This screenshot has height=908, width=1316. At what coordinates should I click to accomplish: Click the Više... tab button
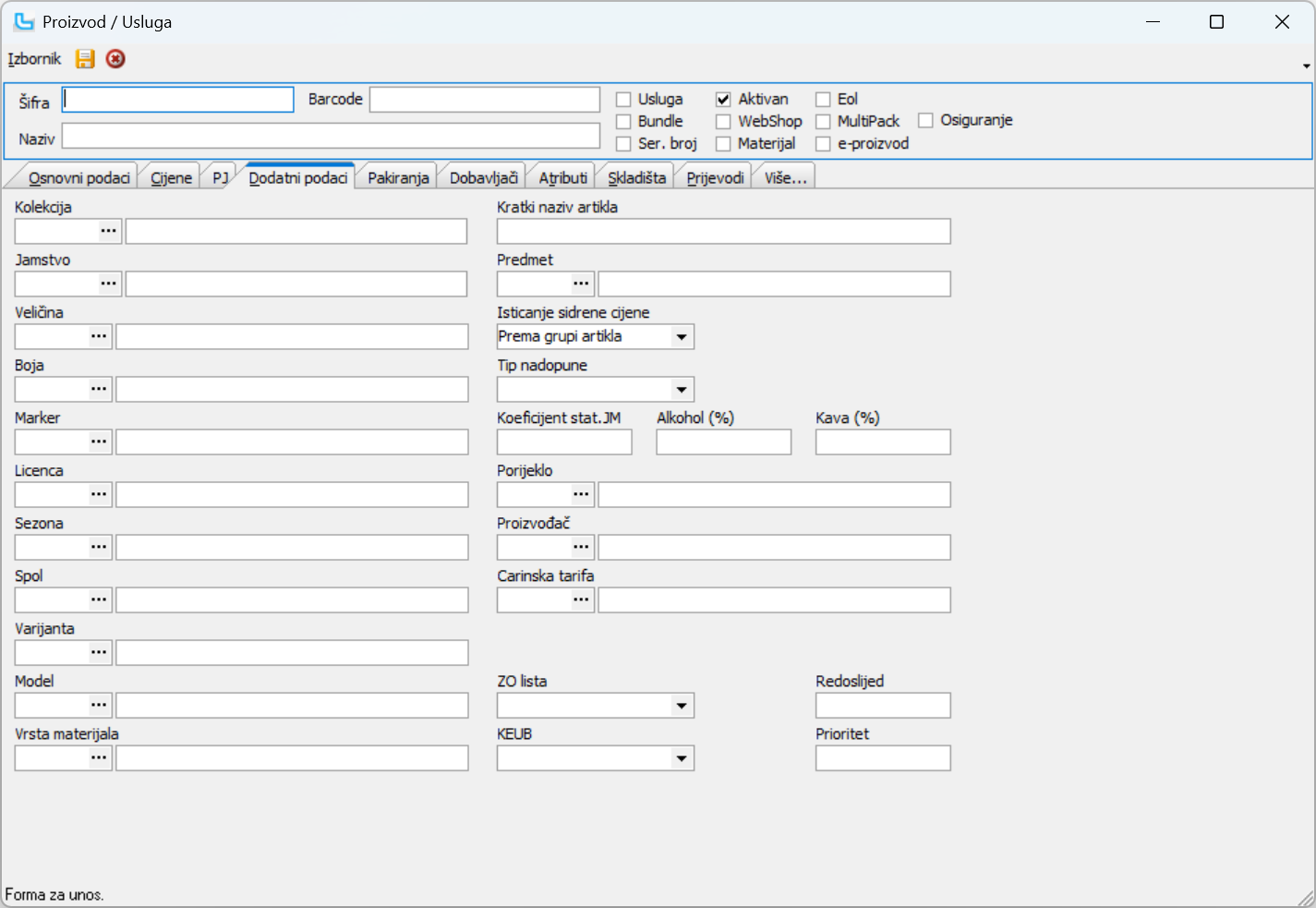coord(785,178)
